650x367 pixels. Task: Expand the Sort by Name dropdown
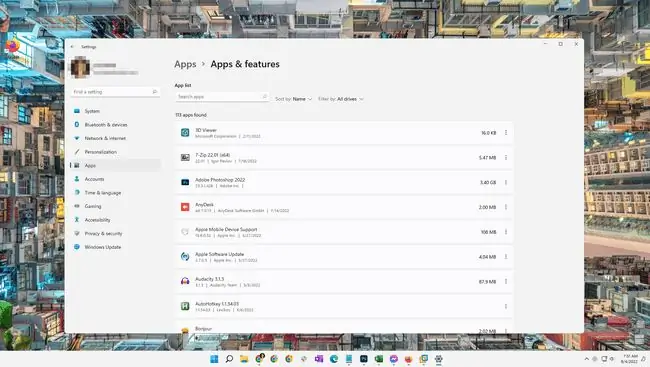tap(293, 99)
